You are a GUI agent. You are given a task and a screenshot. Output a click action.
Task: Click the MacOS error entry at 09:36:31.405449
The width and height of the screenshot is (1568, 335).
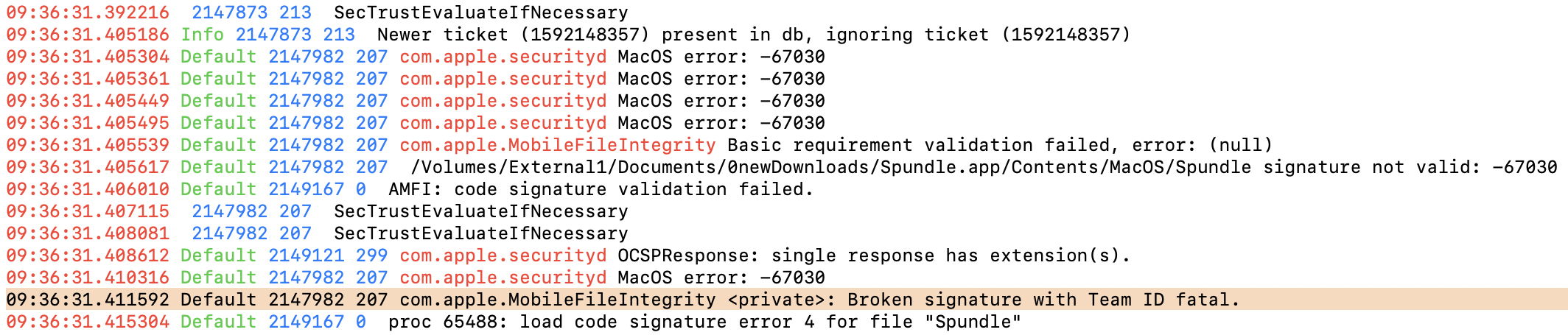721,101
